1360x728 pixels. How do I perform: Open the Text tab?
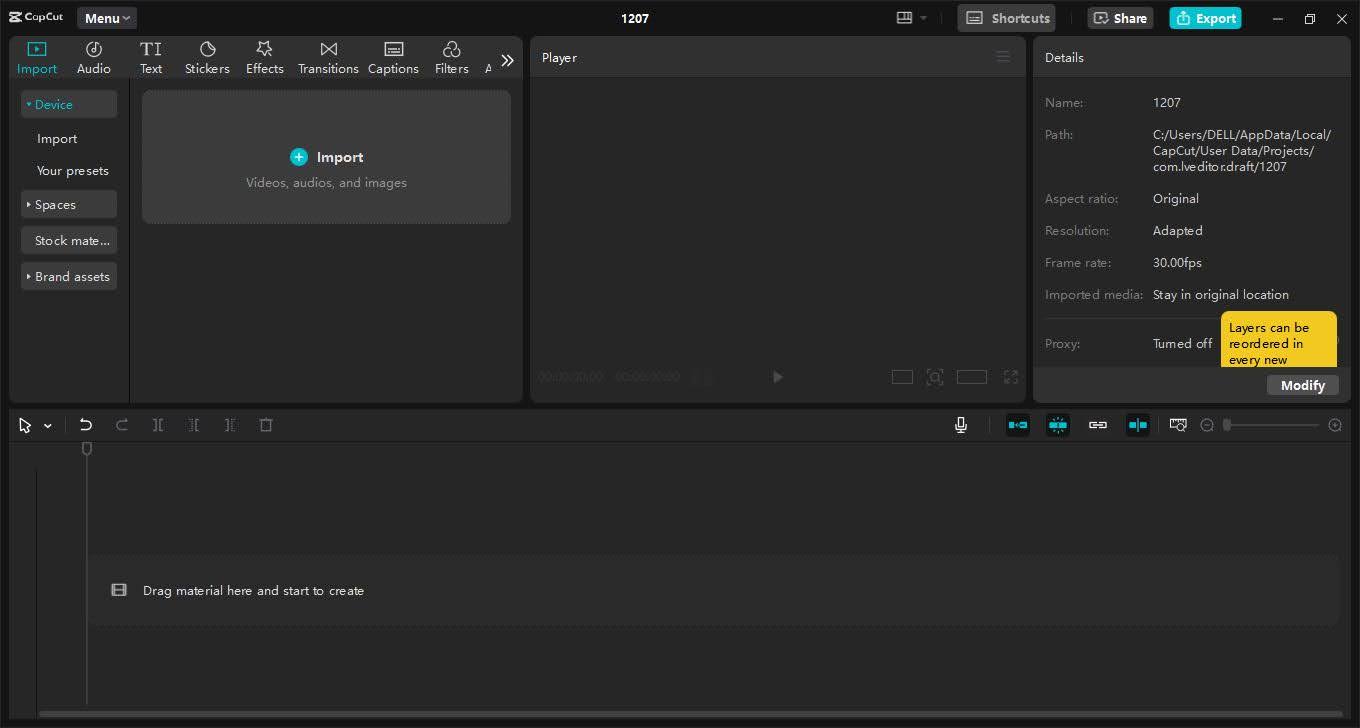click(151, 58)
